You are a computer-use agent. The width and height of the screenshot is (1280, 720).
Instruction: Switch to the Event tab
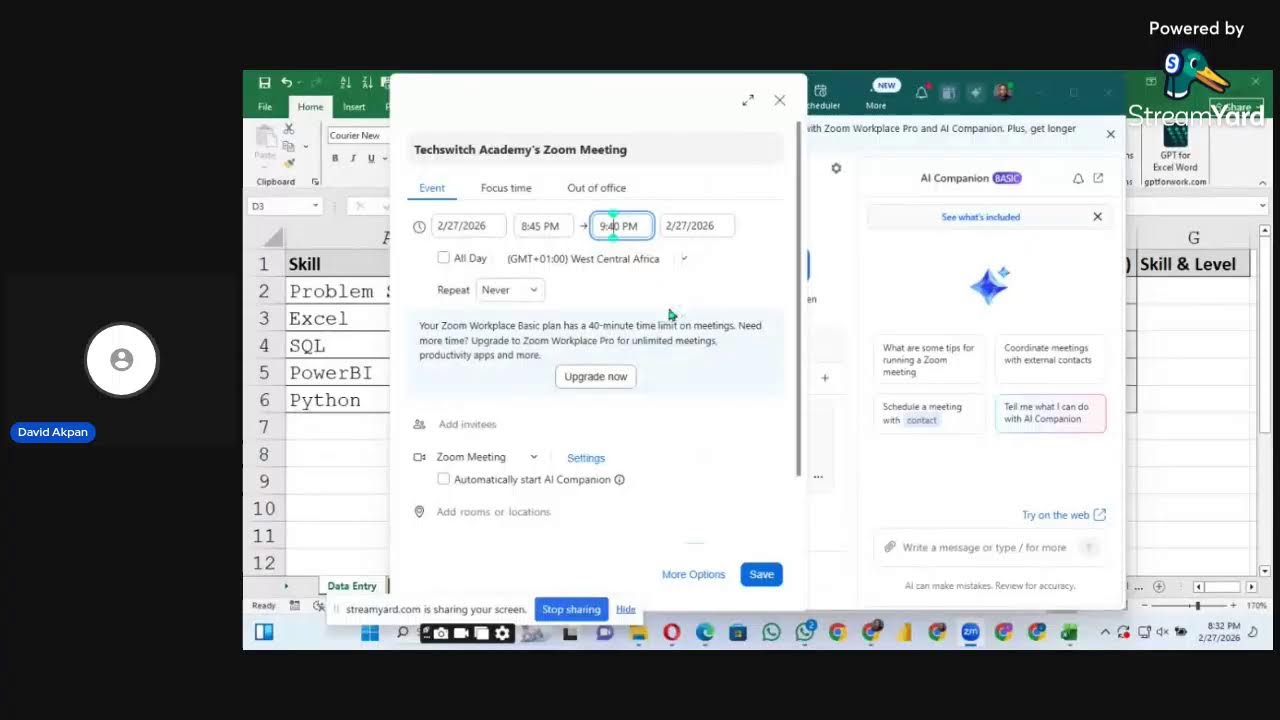coord(432,188)
